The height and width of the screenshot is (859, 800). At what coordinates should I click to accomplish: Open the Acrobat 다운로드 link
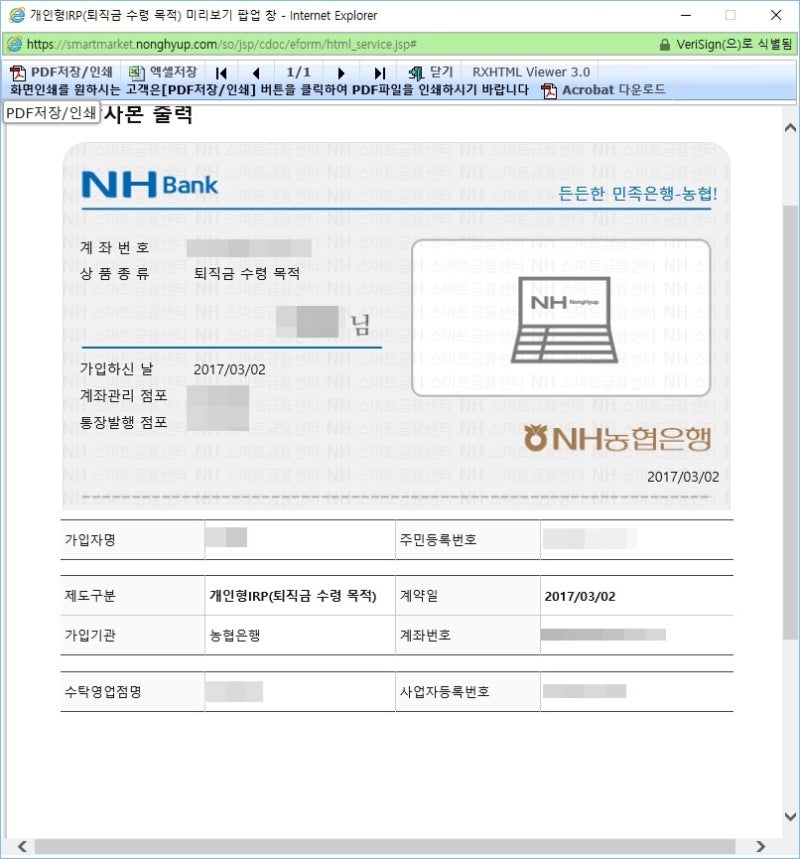(x=614, y=90)
